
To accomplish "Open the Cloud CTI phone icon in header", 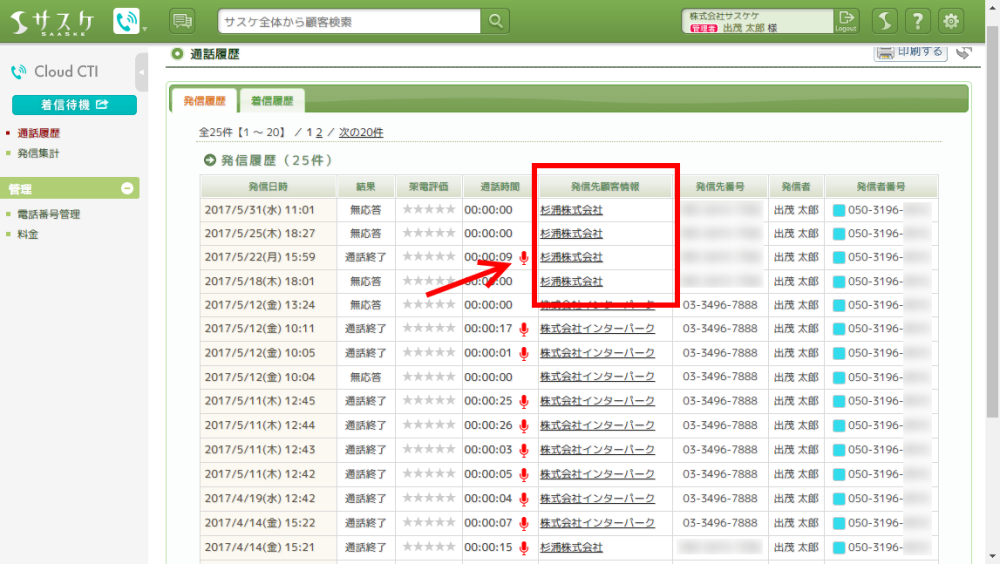I will [x=126, y=22].
